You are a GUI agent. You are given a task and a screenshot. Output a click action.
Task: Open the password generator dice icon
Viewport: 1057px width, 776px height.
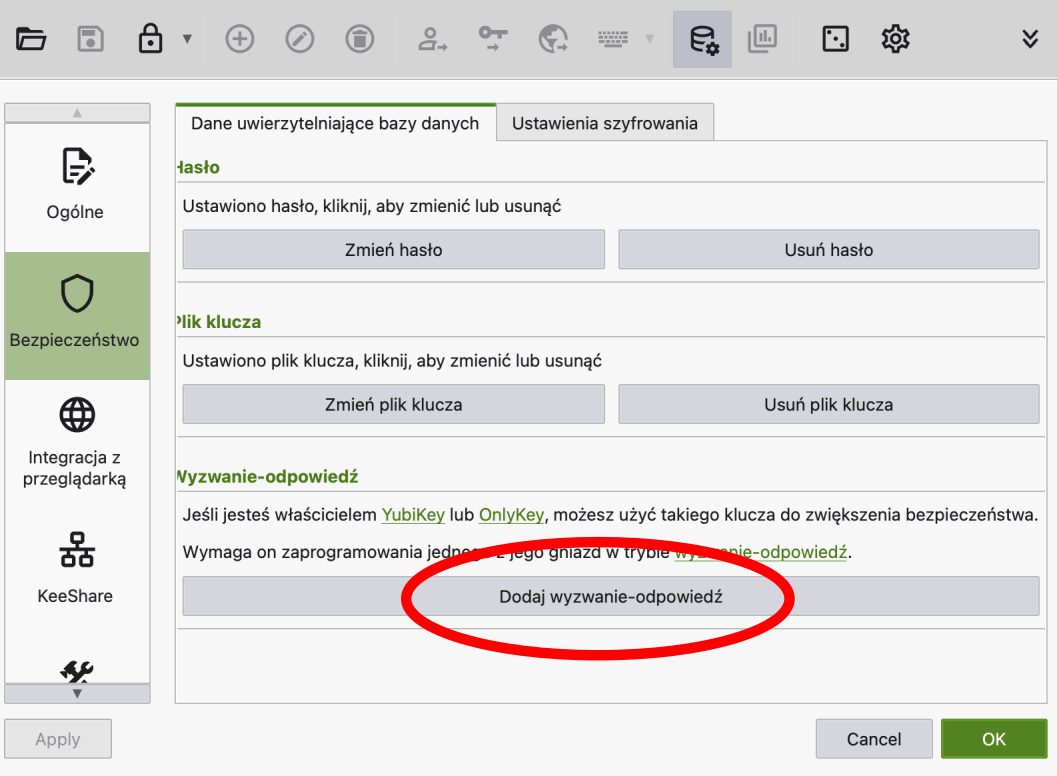835,39
